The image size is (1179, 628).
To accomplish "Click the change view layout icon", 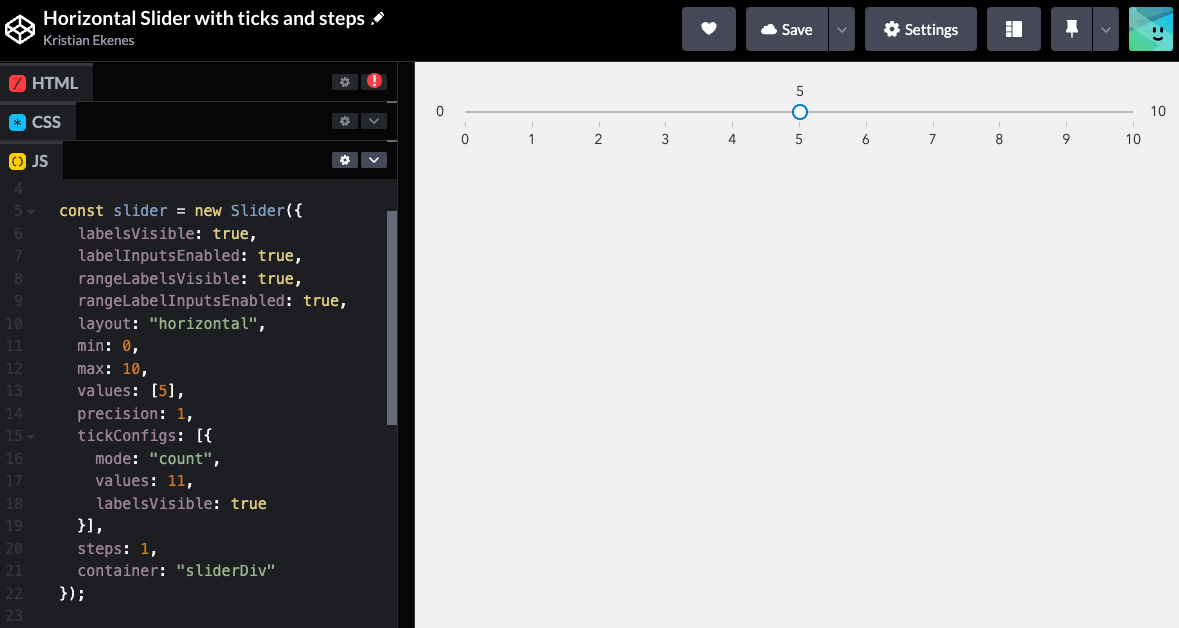I will [x=1013, y=28].
